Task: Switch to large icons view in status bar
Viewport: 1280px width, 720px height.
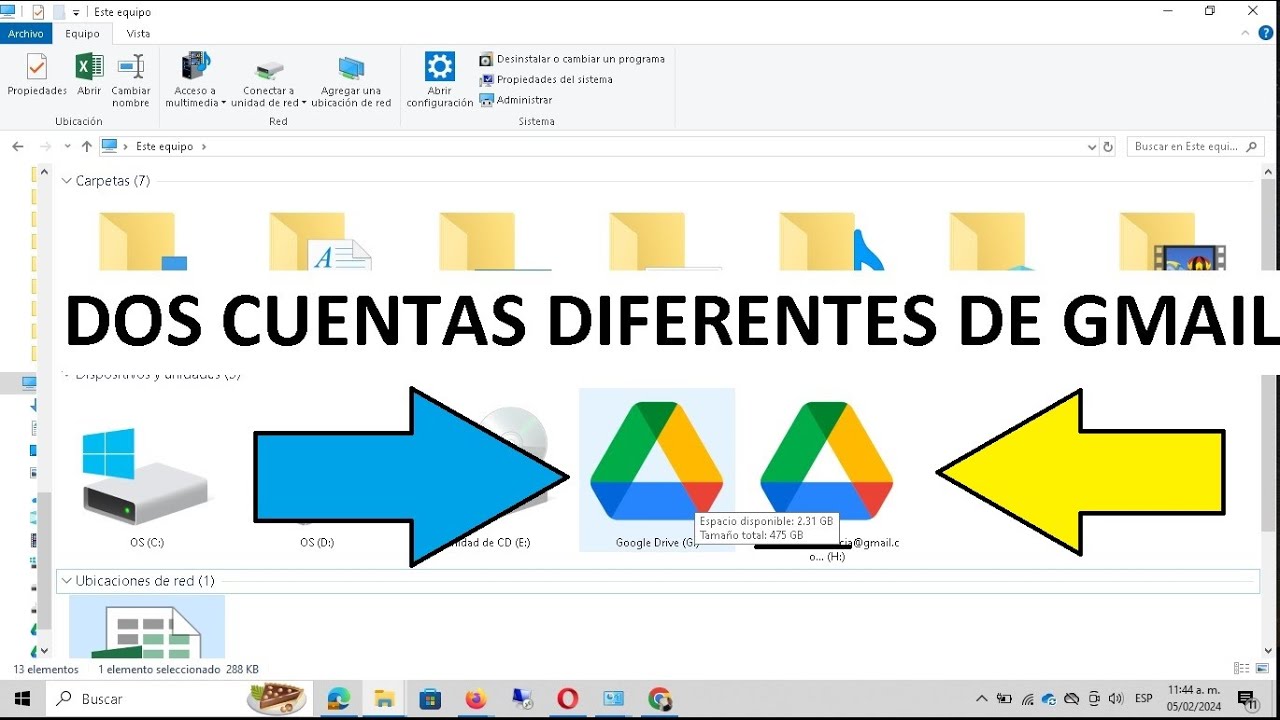Action: click(1262, 669)
